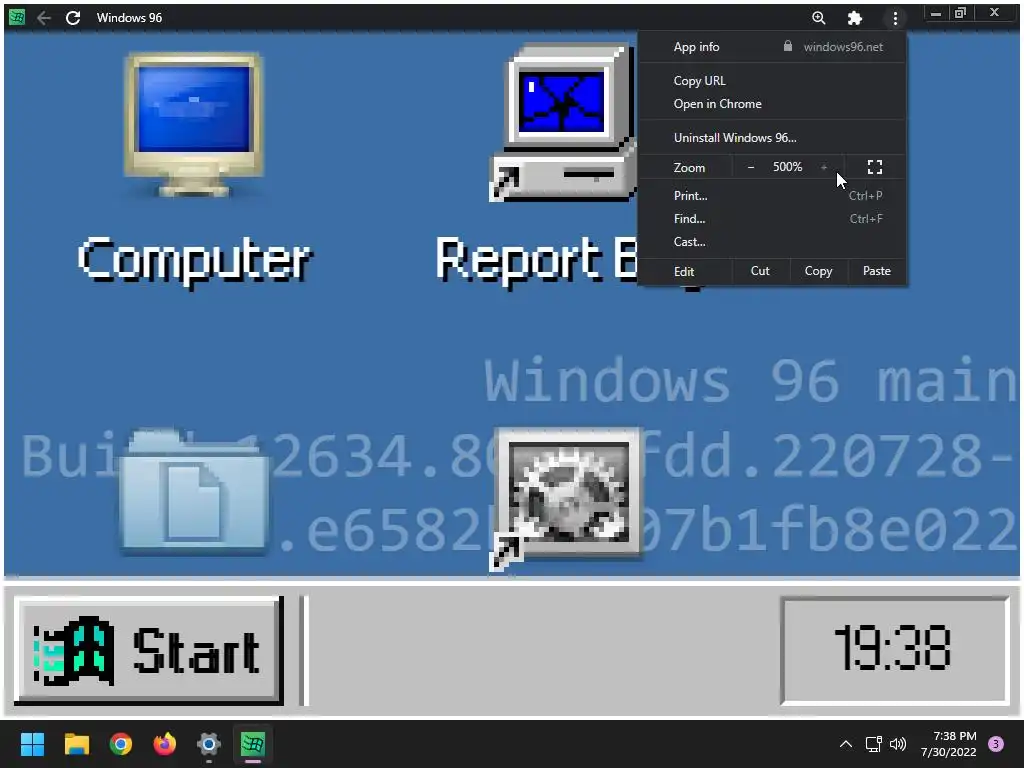
Task: Open the notification badge showing 3
Action: [996, 744]
